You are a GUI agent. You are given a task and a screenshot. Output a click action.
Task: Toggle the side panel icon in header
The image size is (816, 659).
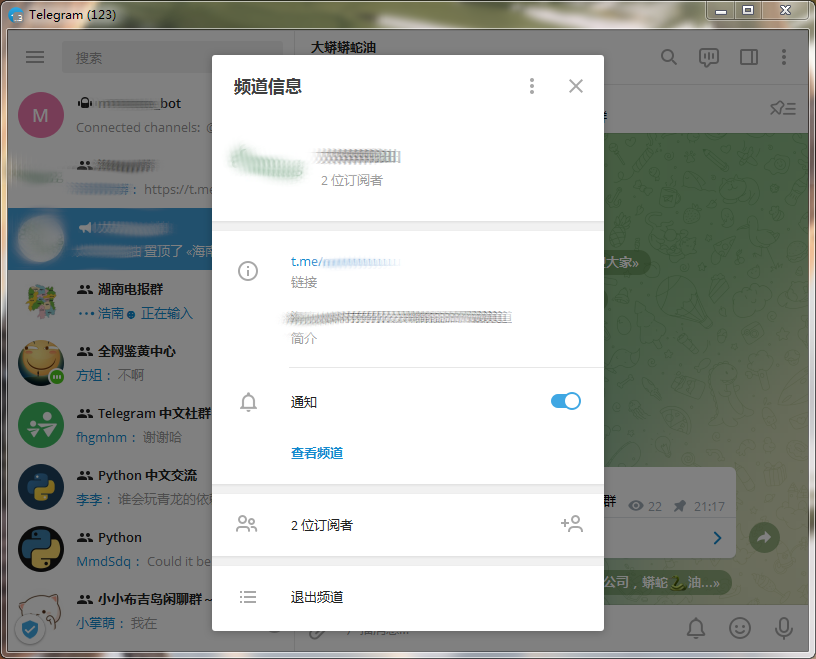coord(749,57)
